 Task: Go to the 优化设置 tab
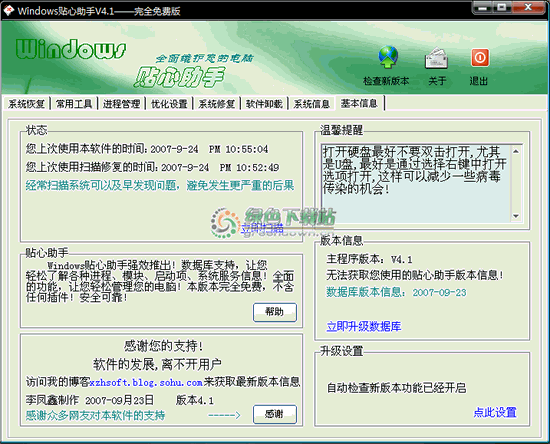[169, 104]
